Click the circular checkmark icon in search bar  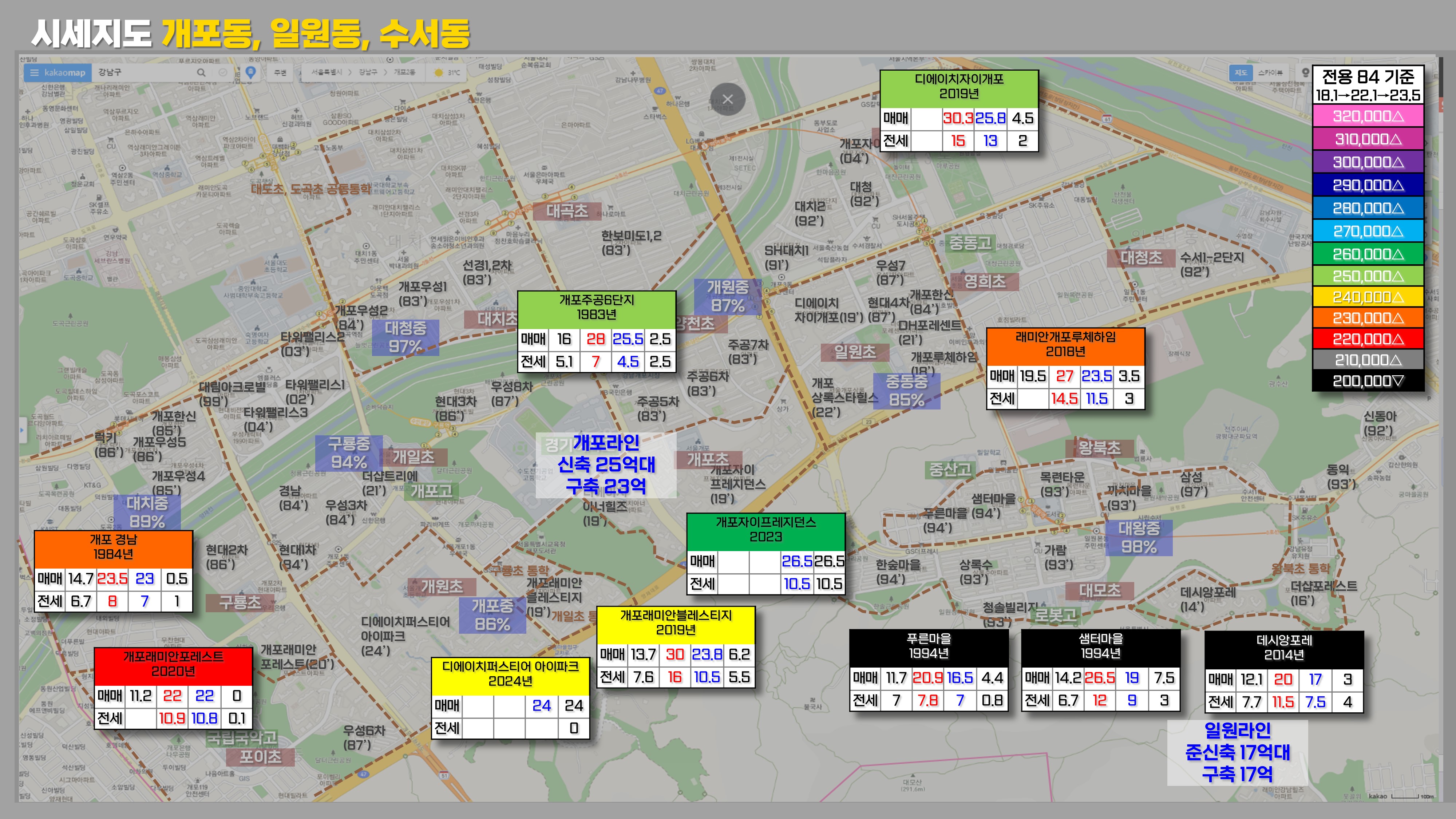[x=223, y=72]
